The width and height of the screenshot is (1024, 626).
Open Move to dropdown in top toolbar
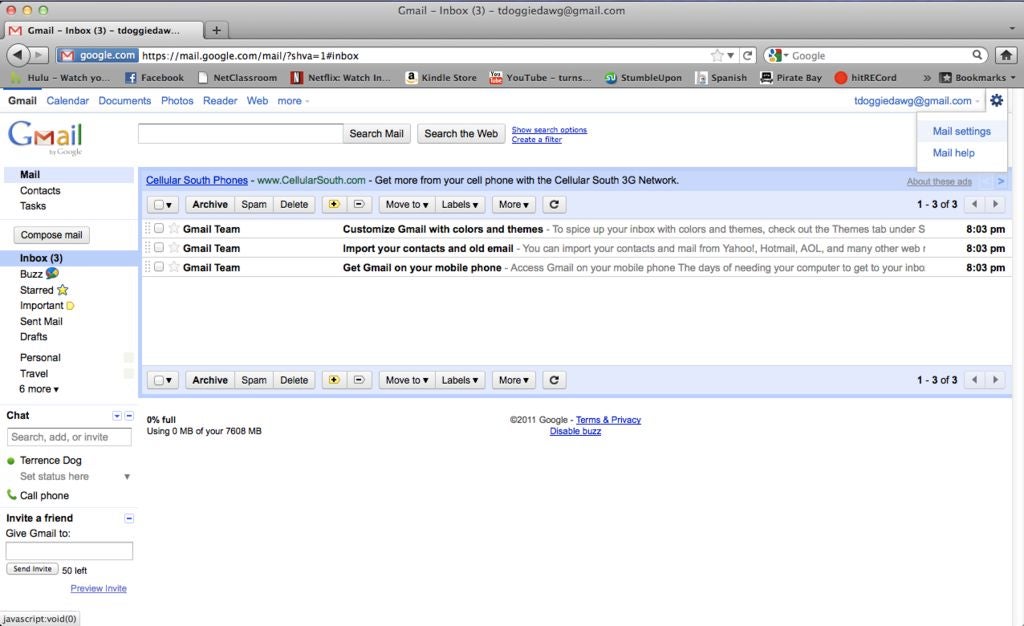pyautogui.click(x=406, y=204)
